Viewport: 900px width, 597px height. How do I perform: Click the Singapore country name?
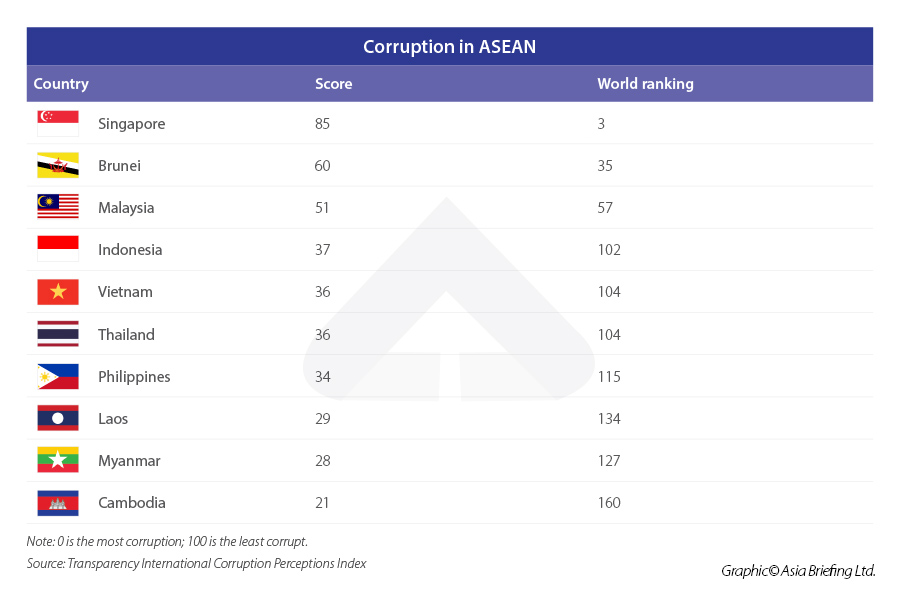click(x=131, y=124)
